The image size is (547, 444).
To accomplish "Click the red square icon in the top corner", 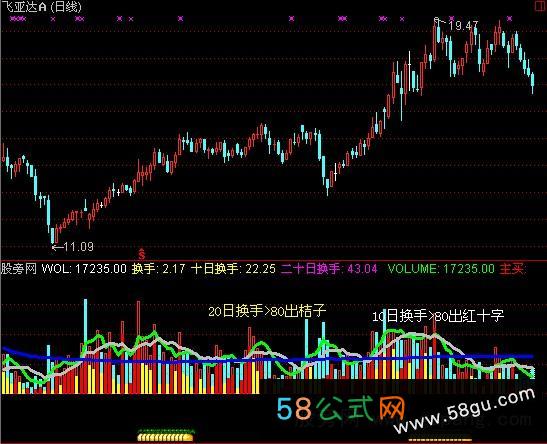I will [x=541, y=6].
